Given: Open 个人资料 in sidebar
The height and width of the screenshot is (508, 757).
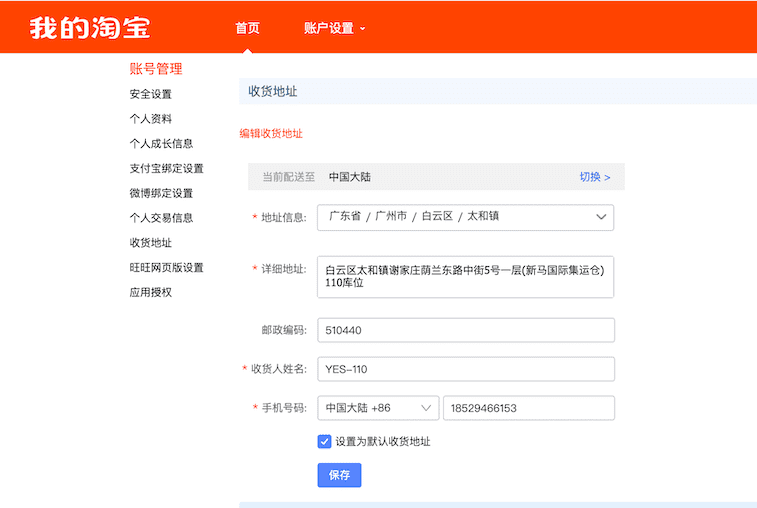Looking at the screenshot, I should point(151,118).
